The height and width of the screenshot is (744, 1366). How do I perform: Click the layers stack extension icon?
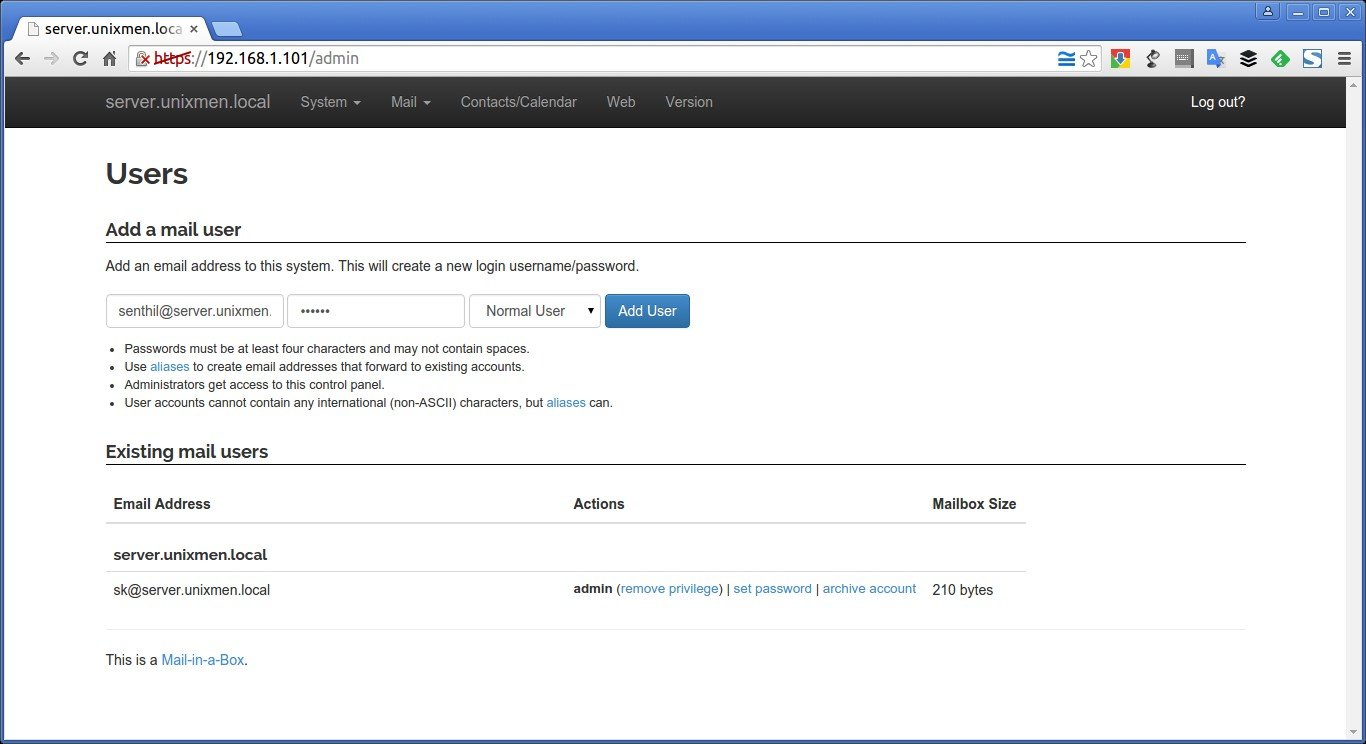1248,58
